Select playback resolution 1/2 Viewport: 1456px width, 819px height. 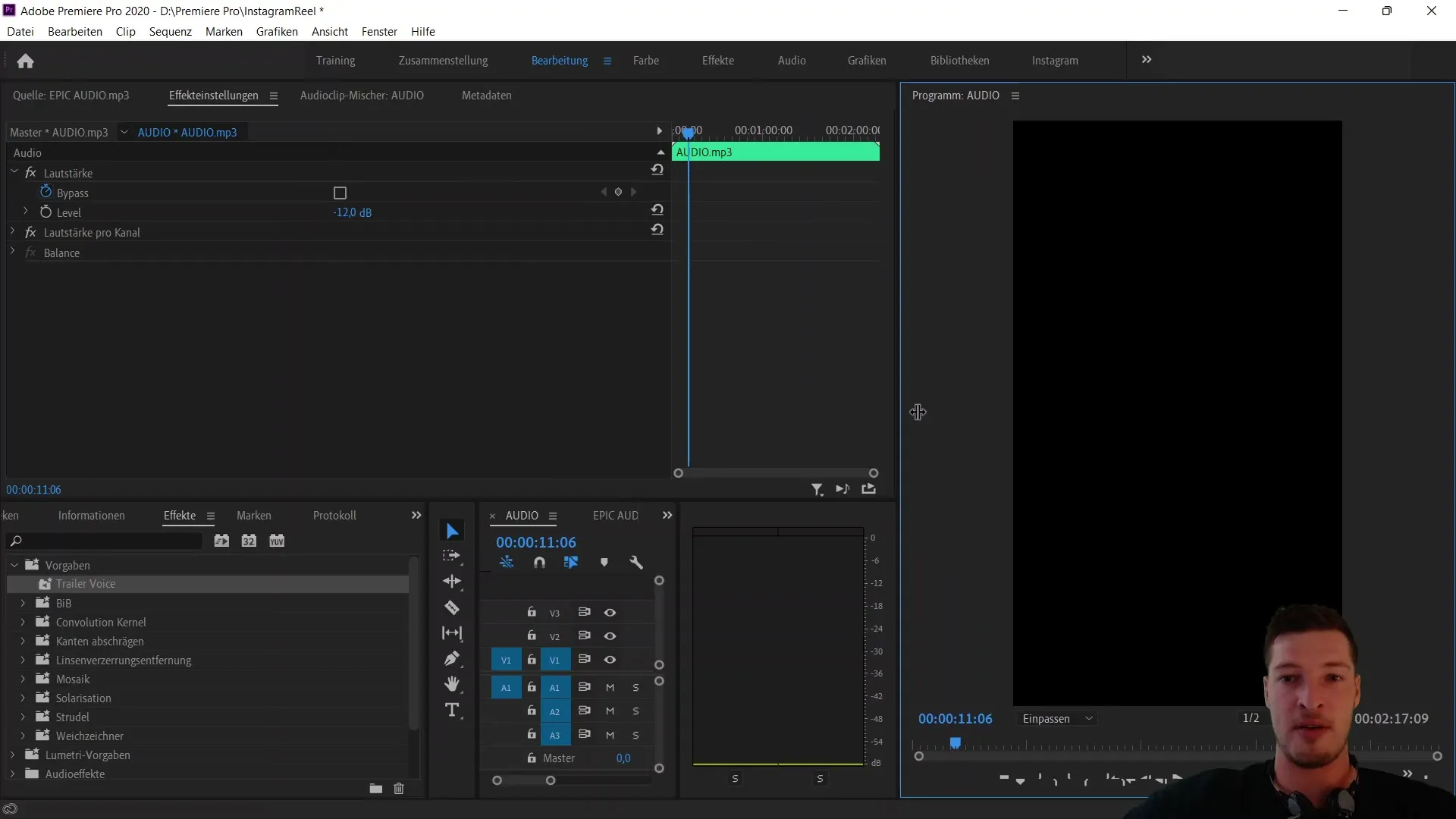pos(1251,718)
